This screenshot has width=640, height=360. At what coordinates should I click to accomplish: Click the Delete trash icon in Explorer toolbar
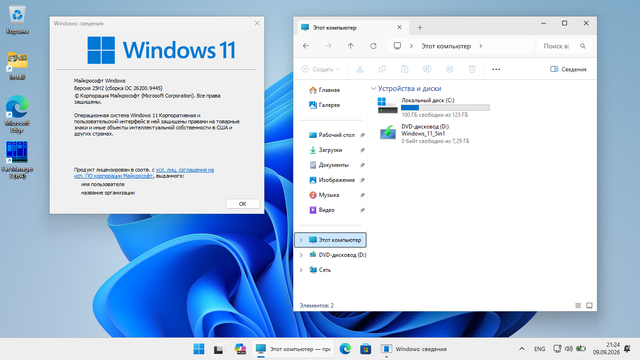coord(472,69)
